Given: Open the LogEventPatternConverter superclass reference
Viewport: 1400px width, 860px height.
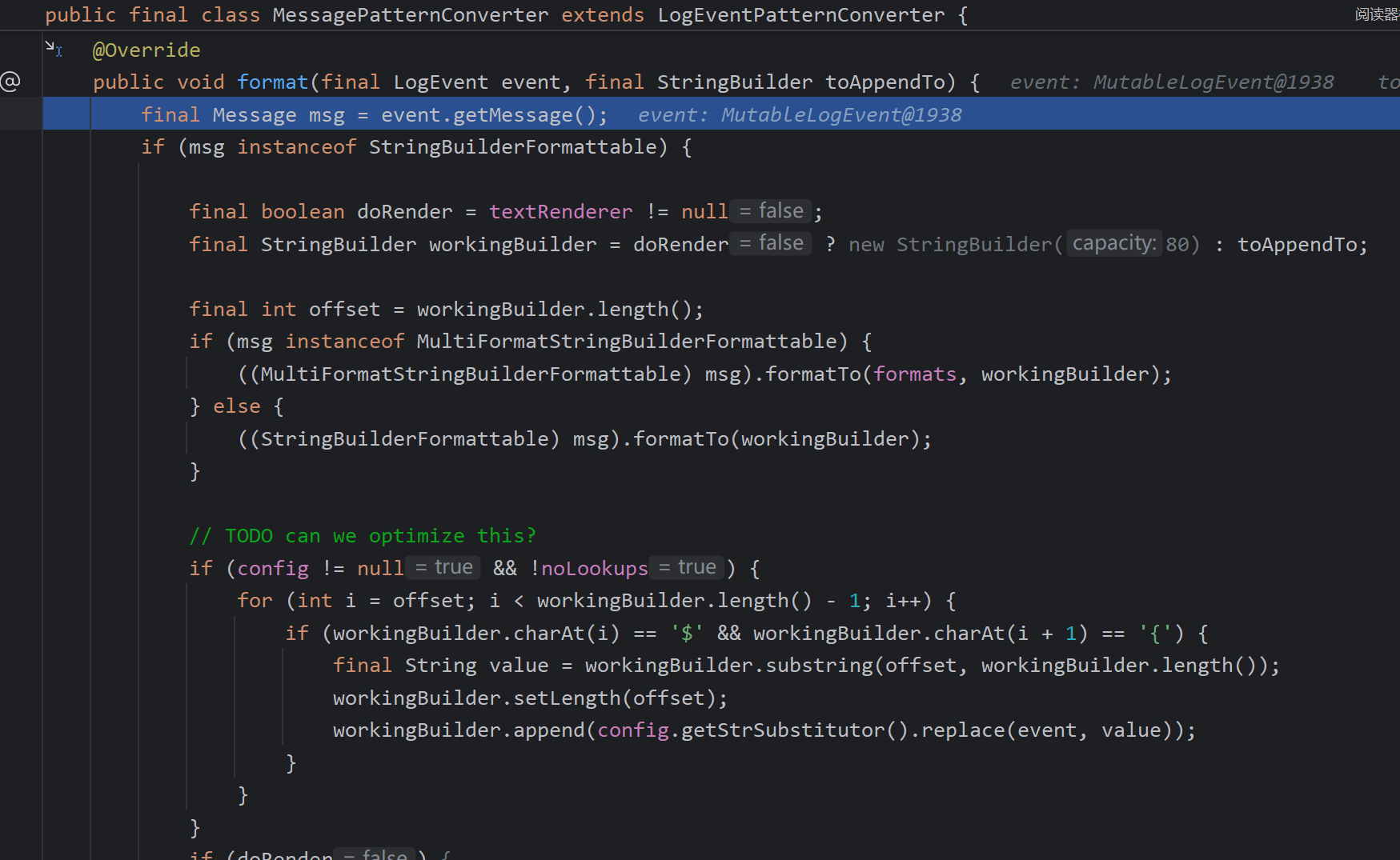Looking at the screenshot, I should click(x=801, y=15).
